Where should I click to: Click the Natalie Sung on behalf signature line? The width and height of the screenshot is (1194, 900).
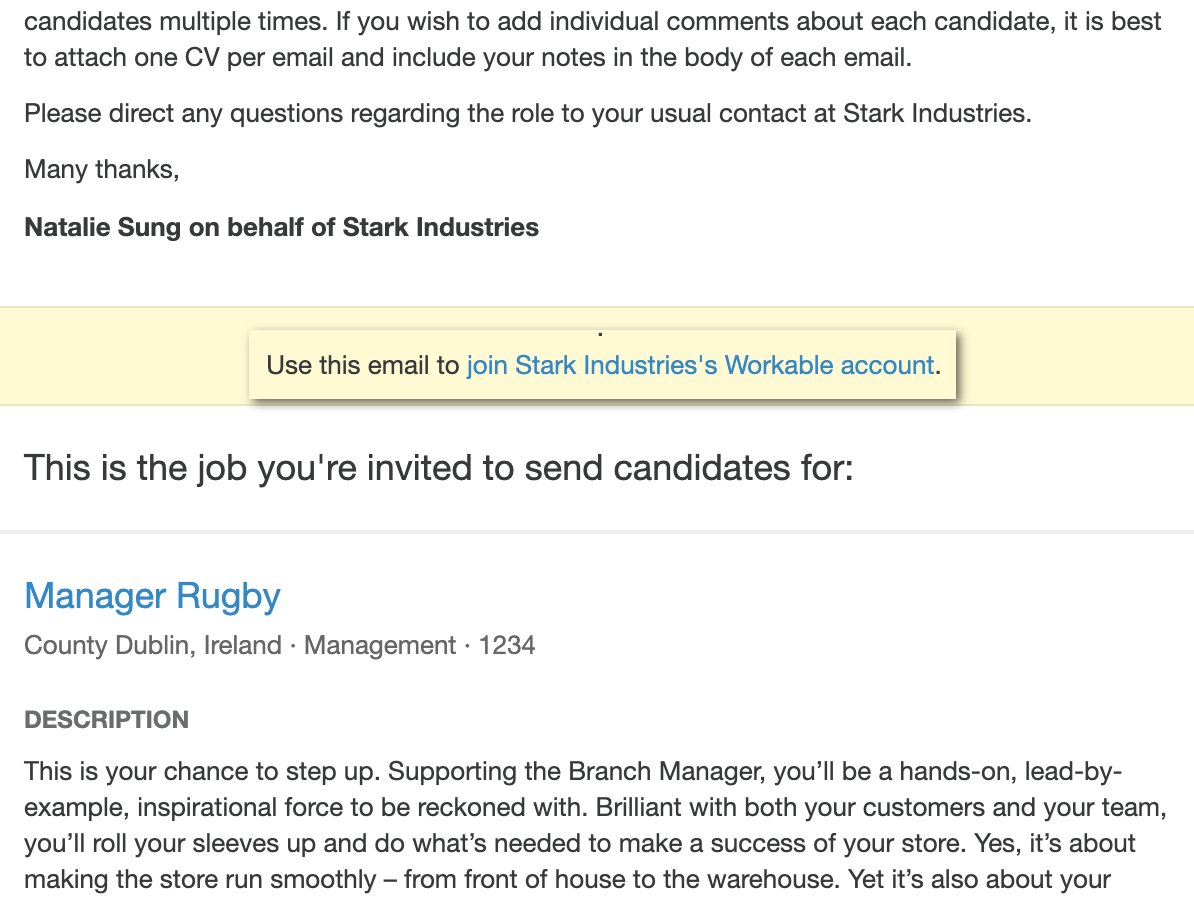[x=282, y=227]
